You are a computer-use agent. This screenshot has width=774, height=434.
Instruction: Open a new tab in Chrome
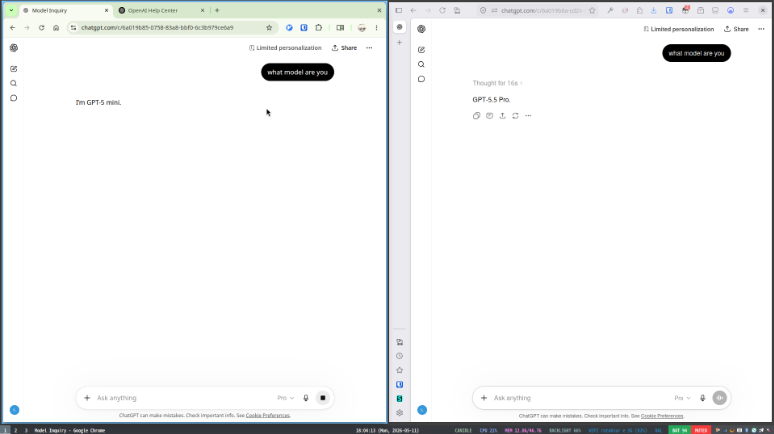217,10
